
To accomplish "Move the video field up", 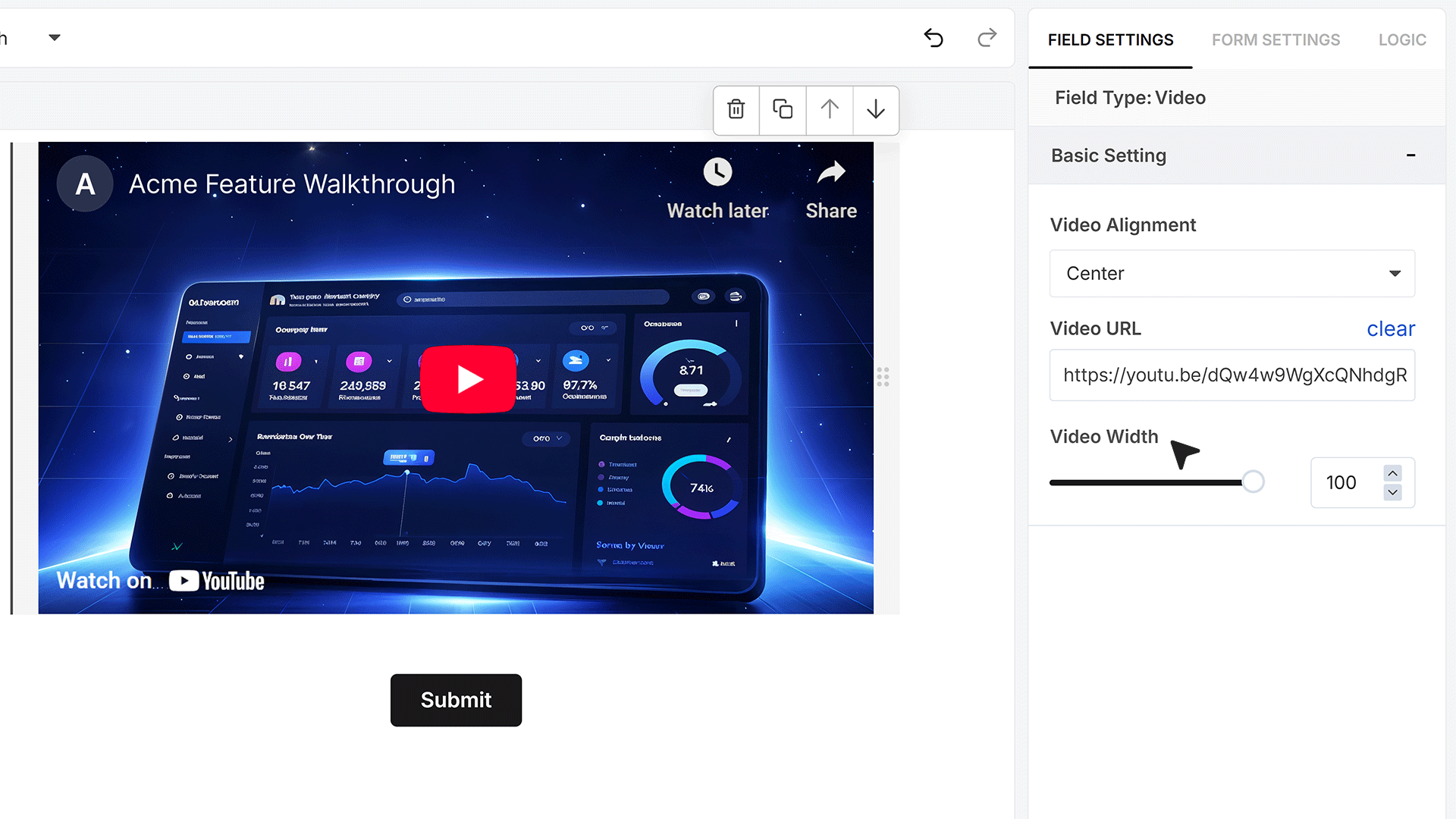I will pyautogui.click(x=830, y=110).
